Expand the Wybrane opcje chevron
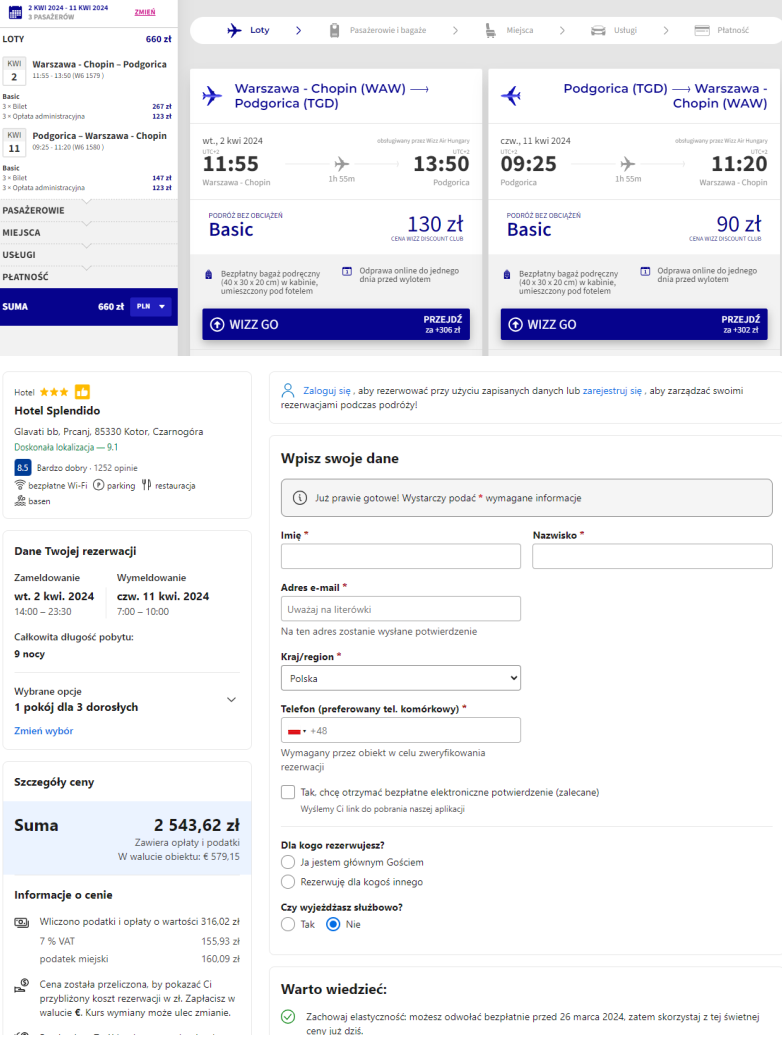 232,700
